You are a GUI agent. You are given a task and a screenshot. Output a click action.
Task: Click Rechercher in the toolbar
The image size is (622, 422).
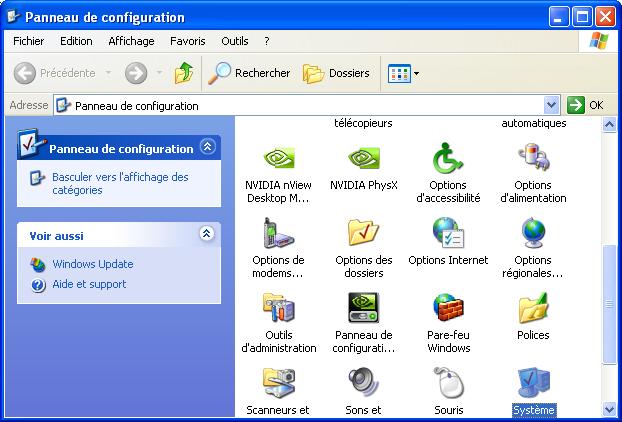point(249,73)
